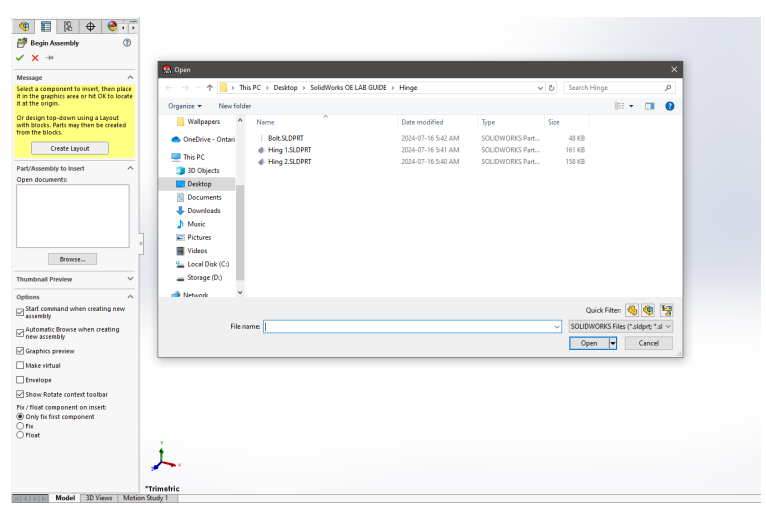Select OneDrive in navigation pane
Screen dimensions: 766x510
(203, 139)
